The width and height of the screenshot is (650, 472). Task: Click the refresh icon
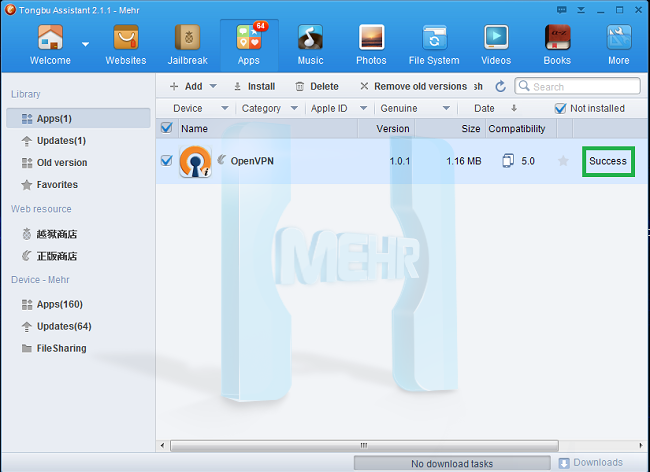500,86
